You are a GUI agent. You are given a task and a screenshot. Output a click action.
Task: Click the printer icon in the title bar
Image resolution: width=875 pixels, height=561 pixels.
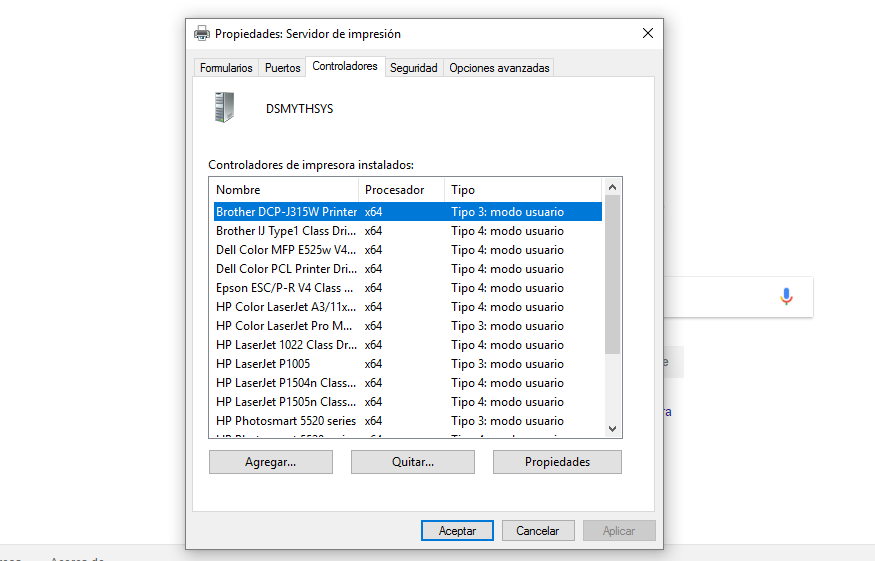click(x=202, y=33)
